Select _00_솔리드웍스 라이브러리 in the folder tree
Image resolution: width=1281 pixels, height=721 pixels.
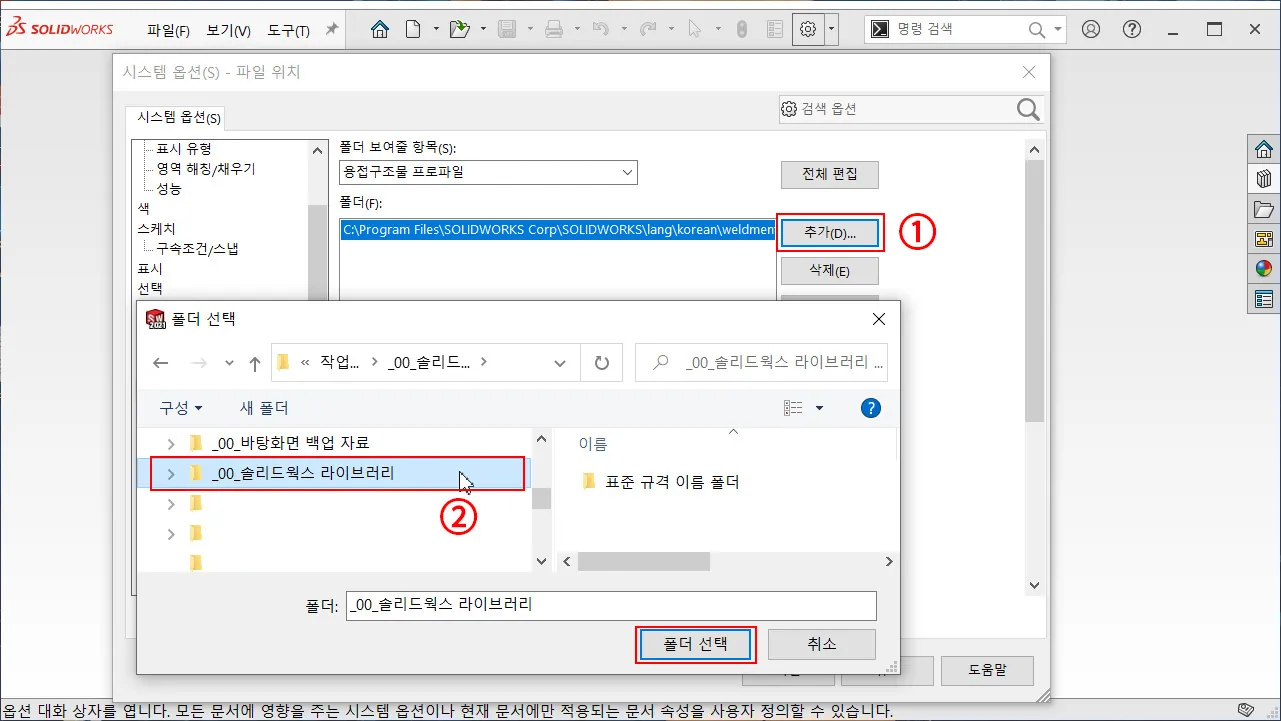click(303, 473)
